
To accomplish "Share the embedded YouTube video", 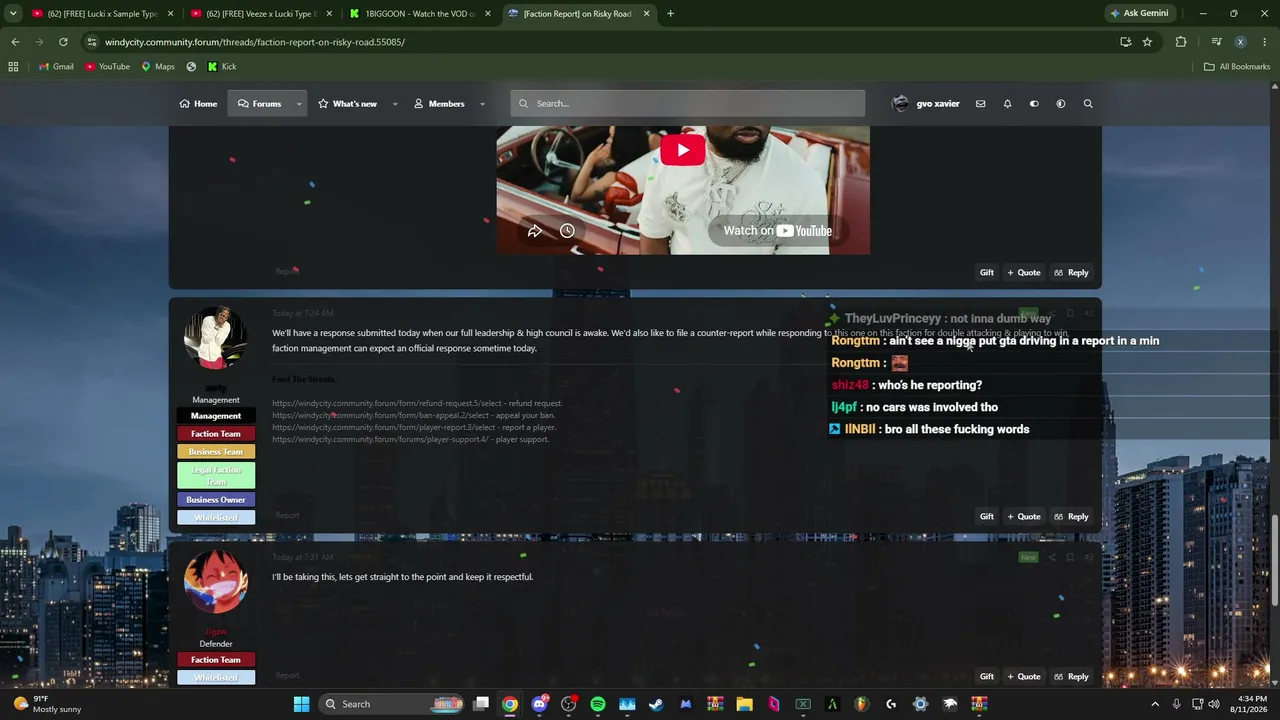I will 535,231.
